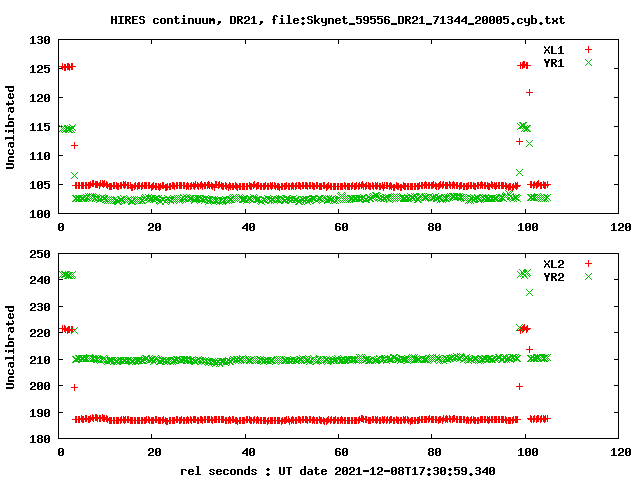Select the black cross near 107 at top plot start
This screenshot has width=640, height=480.
coord(74,175)
